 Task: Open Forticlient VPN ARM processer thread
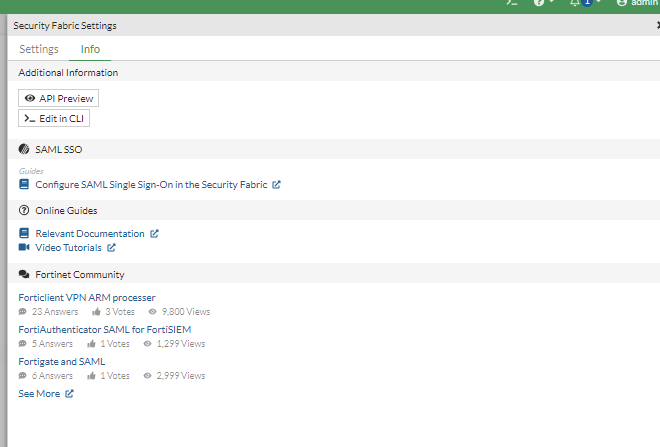(87, 298)
